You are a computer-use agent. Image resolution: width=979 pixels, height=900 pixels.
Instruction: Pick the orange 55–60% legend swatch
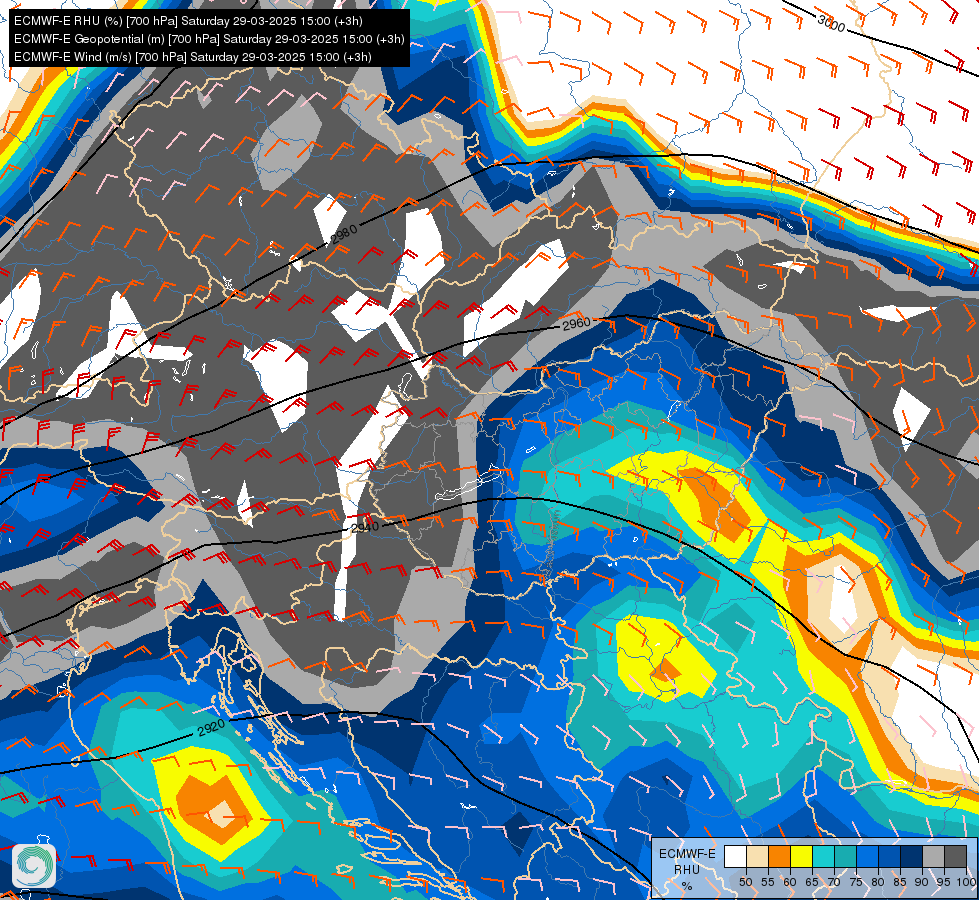point(779,856)
